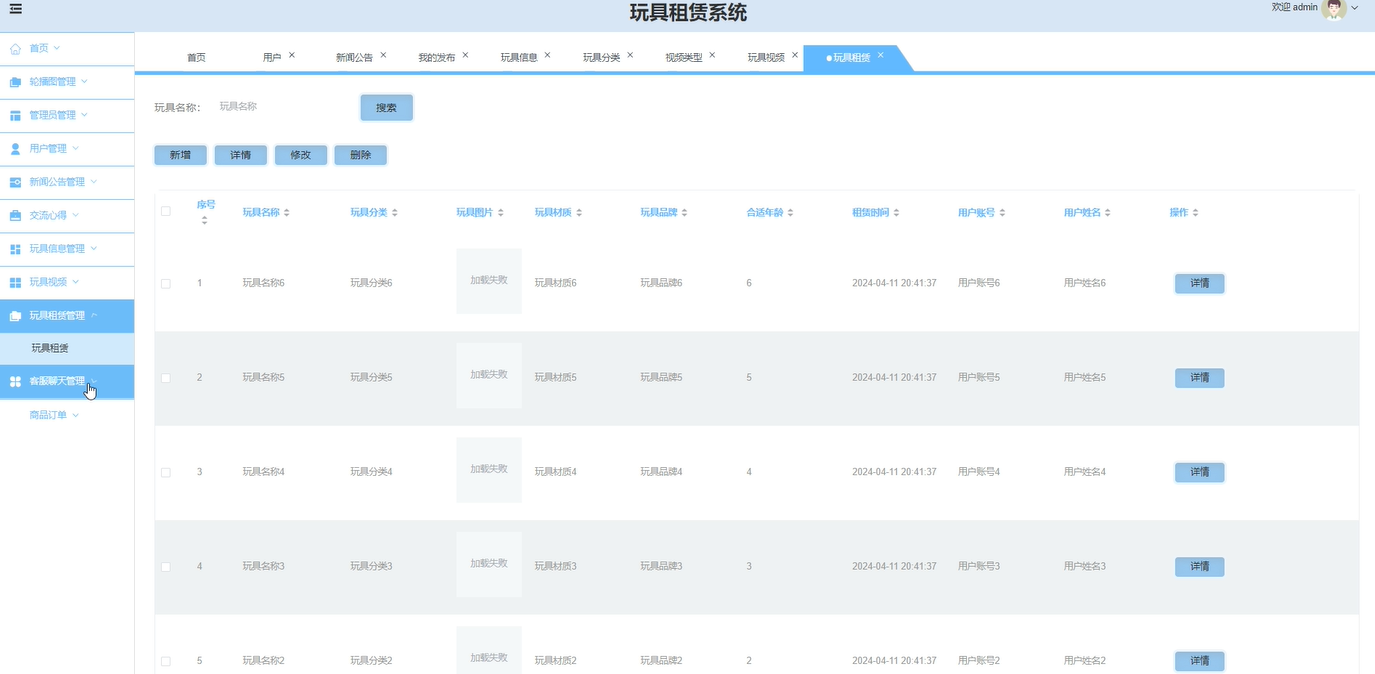The image size is (1375, 674).
Task: Open 详情 for 玩具名称4 row
Action: [1199, 472]
